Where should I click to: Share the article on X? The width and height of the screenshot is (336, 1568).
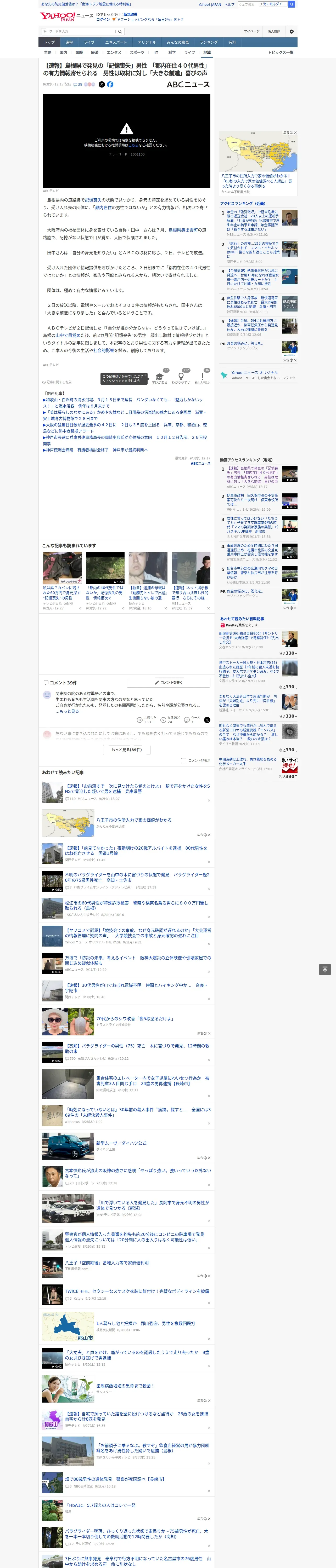click(102, 85)
